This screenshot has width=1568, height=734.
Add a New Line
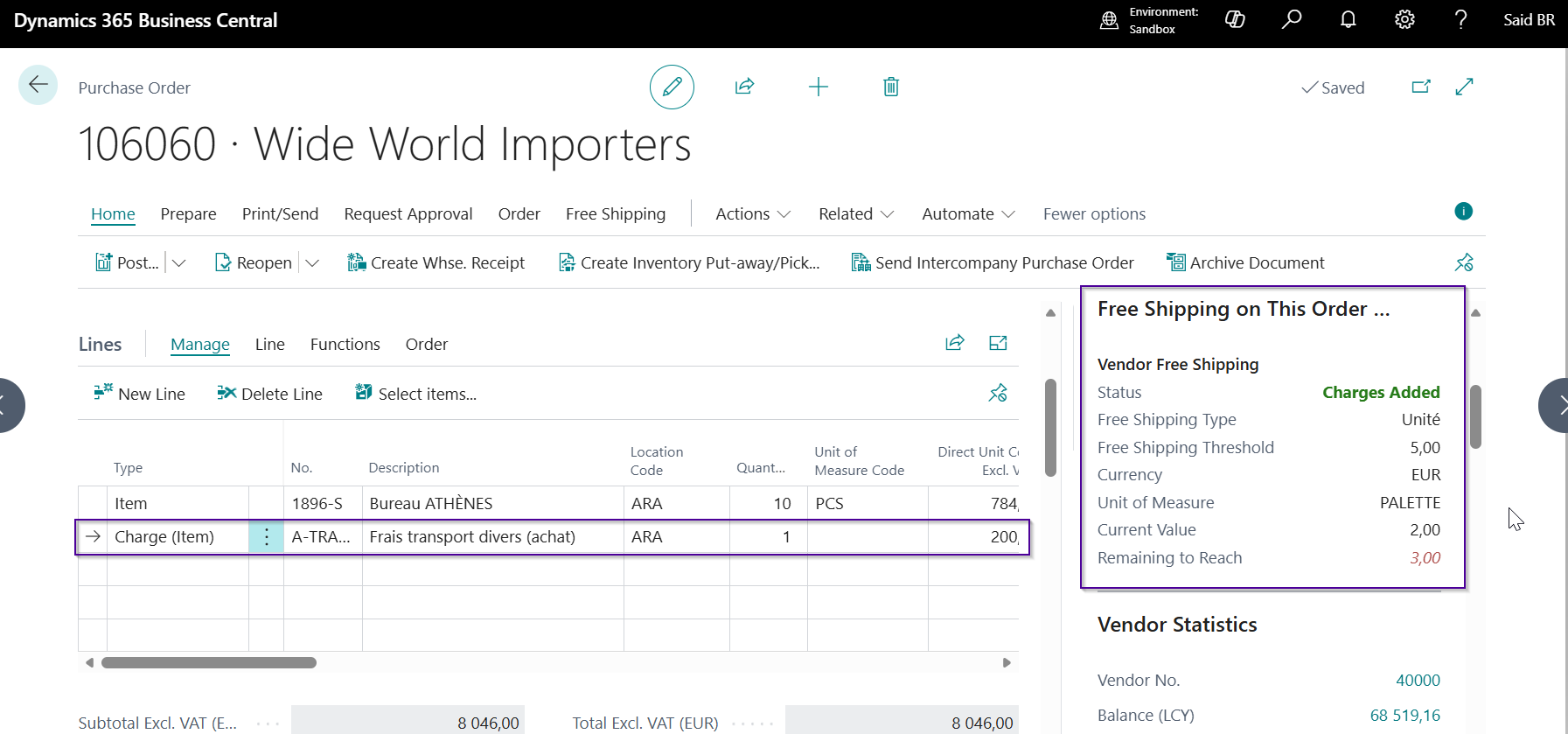click(x=140, y=394)
